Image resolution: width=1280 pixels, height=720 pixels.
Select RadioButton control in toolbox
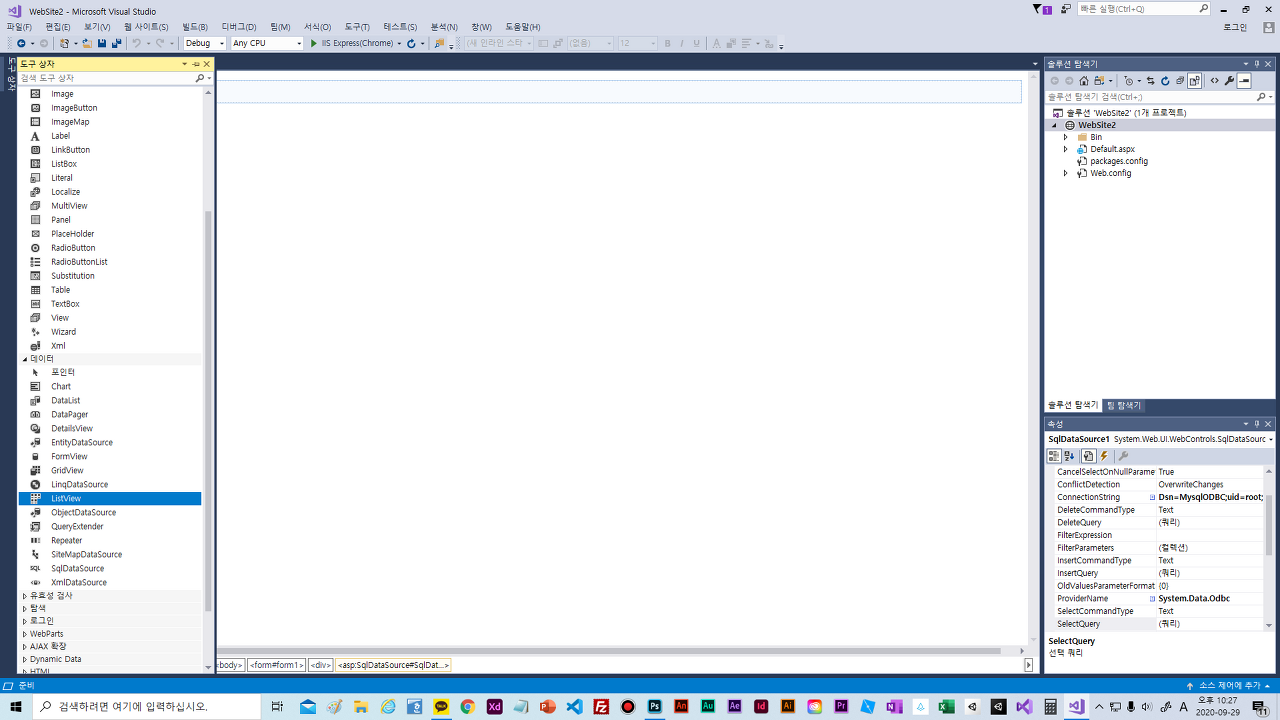(x=110, y=247)
